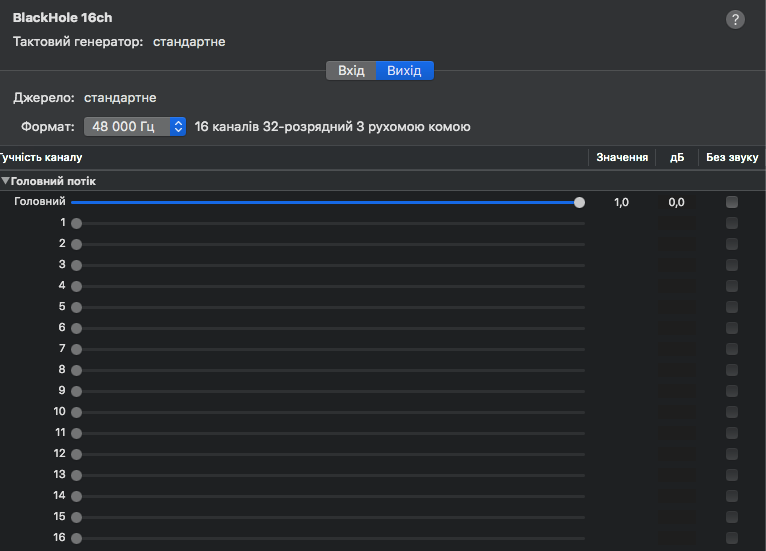
Task: Toggle mute checkbox for channel 1
Action: point(732,223)
